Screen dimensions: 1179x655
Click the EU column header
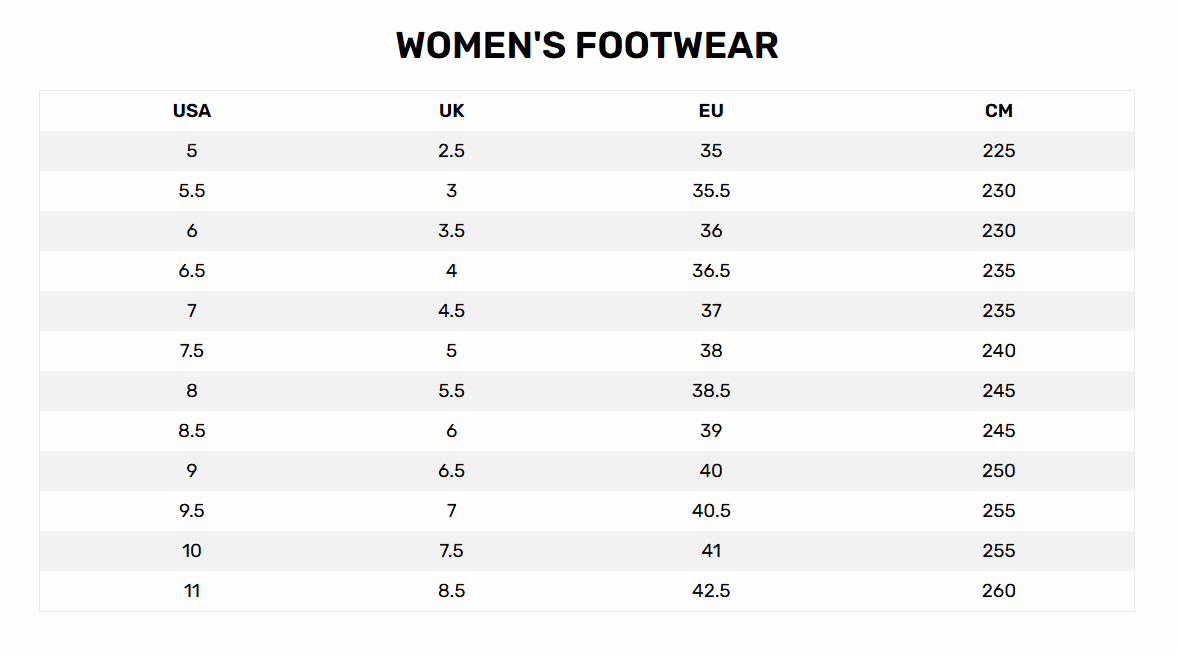click(711, 111)
